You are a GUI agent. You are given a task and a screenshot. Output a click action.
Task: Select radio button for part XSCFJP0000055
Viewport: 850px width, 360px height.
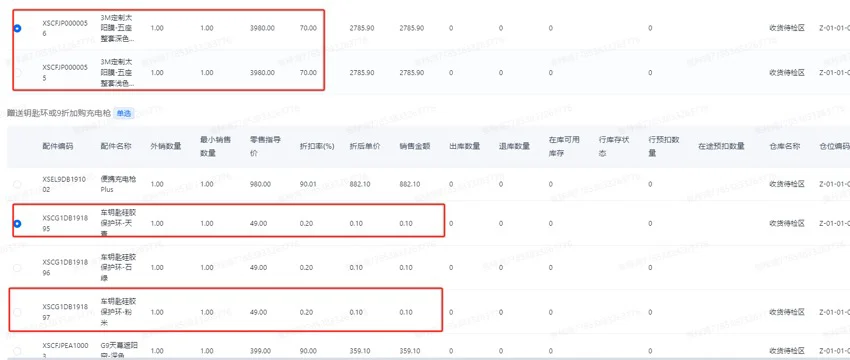[17, 72]
